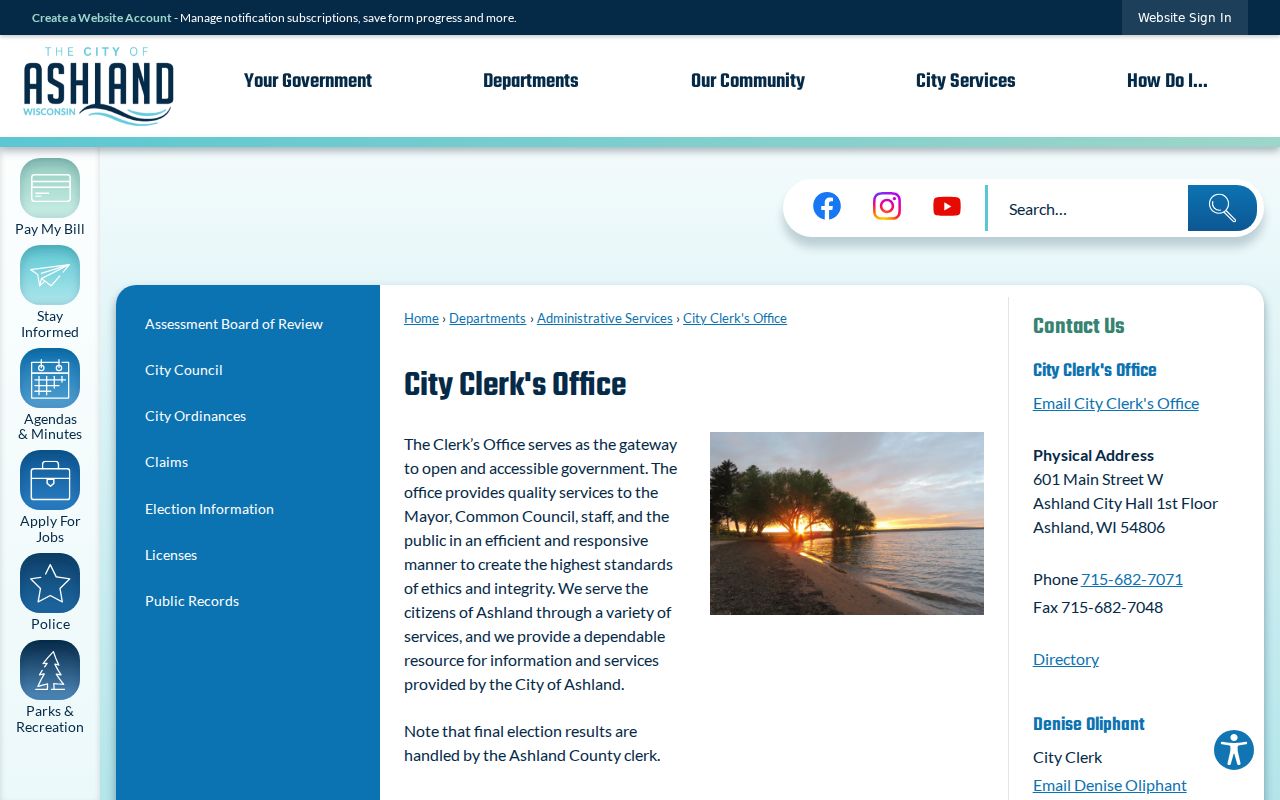Click Email Denise Oliphant link
This screenshot has height=800, width=1280.
click(x=1110, y=785)
